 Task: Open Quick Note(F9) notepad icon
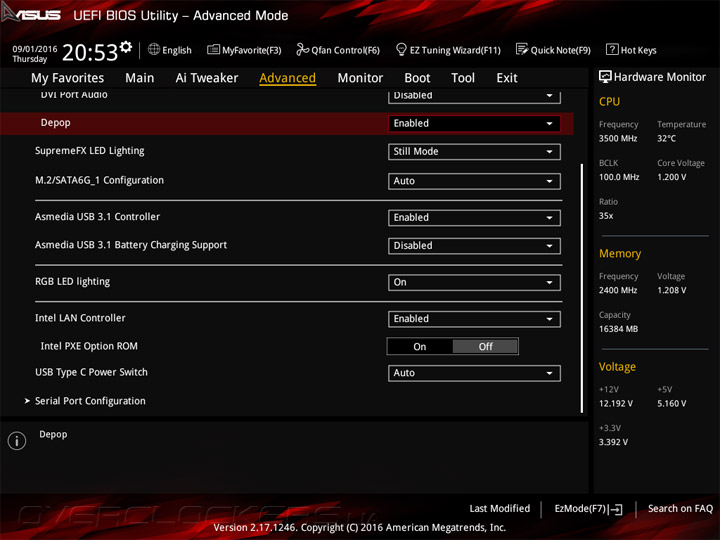[522, 50]
